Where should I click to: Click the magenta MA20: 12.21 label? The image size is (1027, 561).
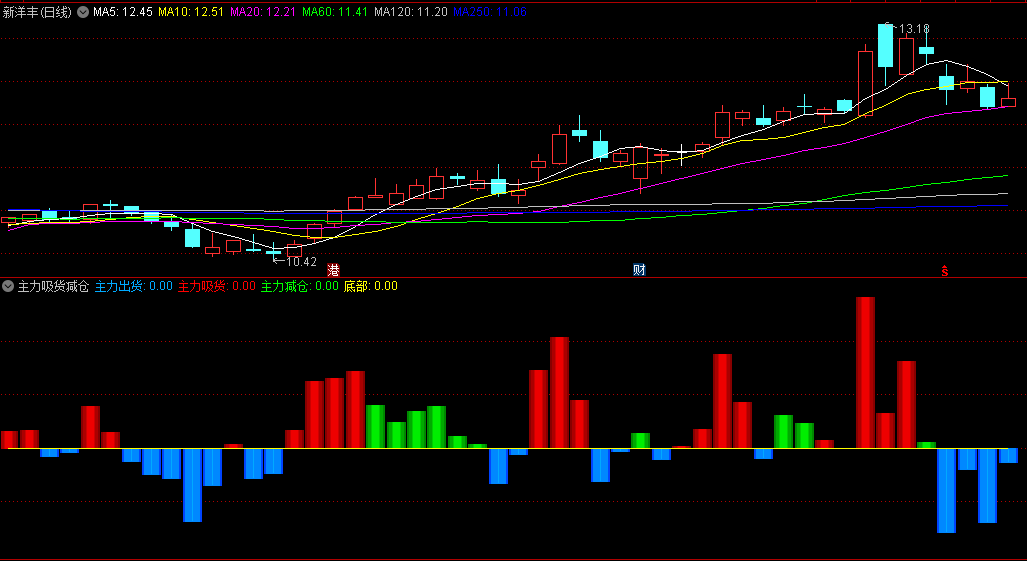pos(263,12)
